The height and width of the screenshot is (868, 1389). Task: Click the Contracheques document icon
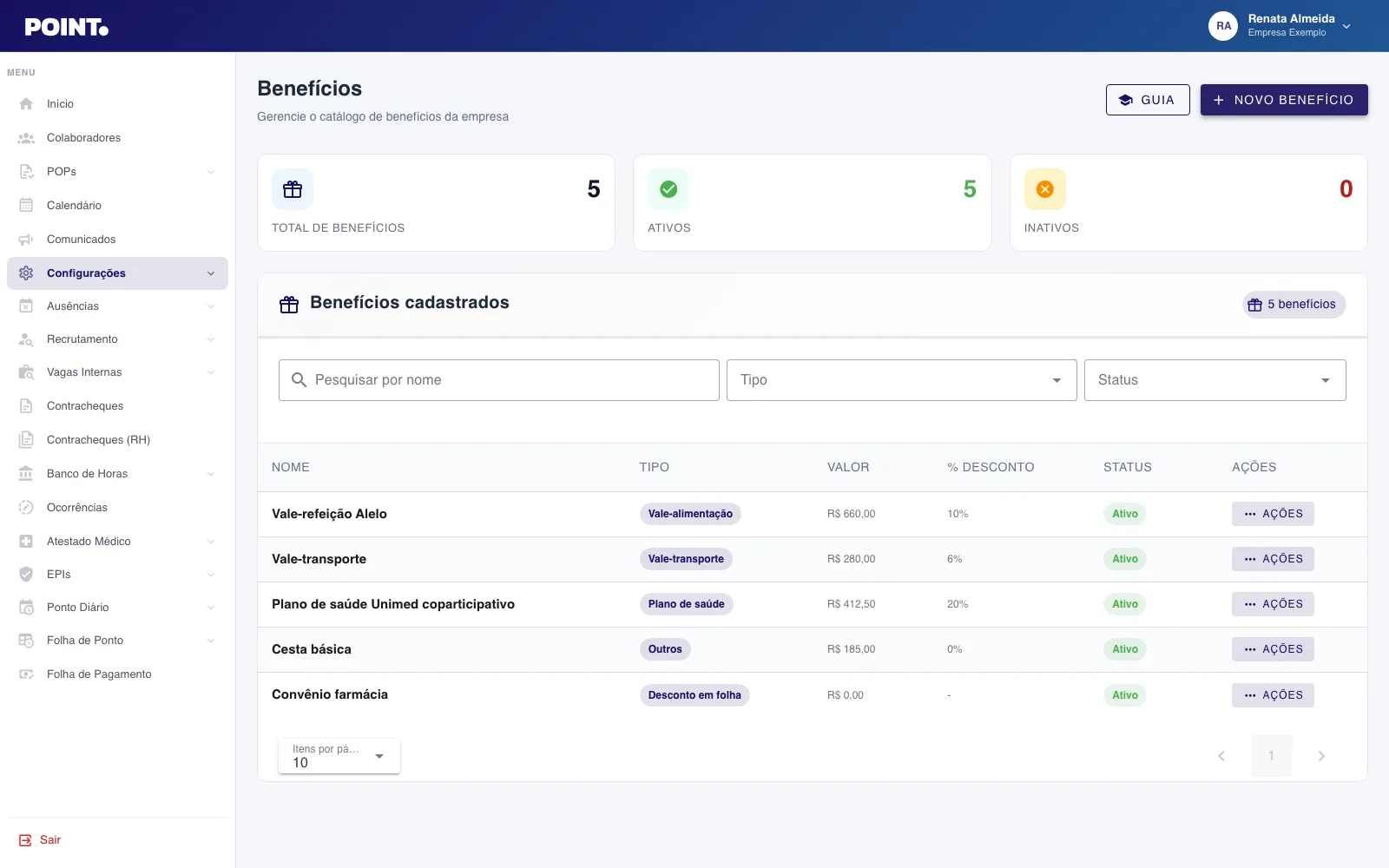[26, 406]
